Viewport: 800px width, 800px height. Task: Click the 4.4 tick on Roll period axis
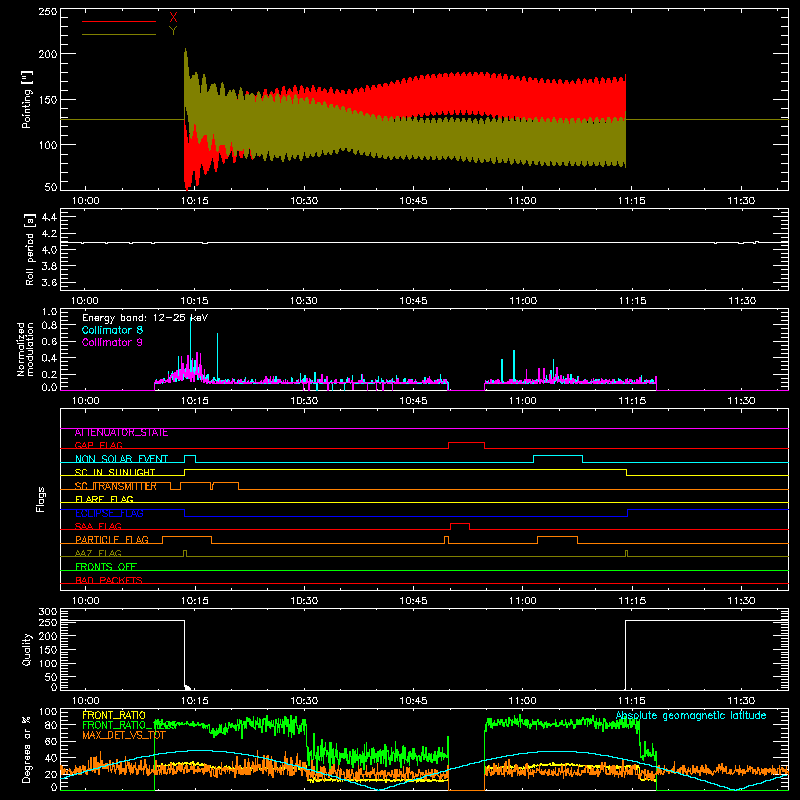[48, 217]
